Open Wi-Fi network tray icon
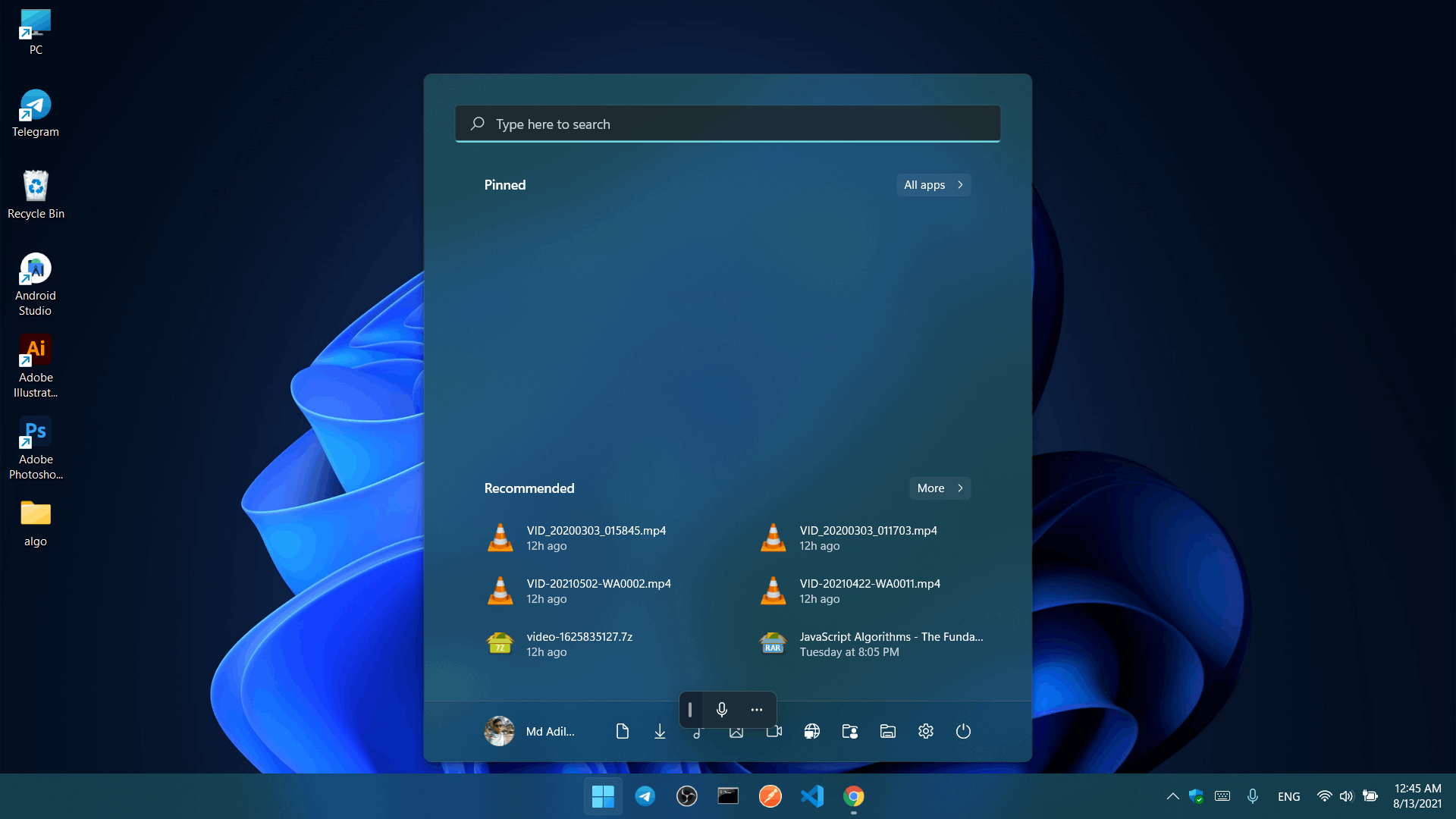1456x819 pixels. click(x=1325, y=796)
